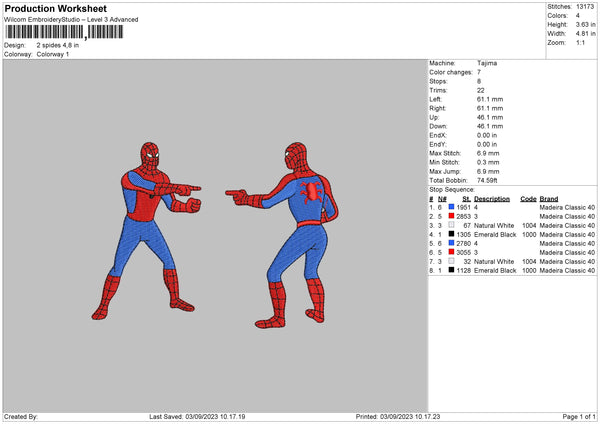Click the Trims value '22'
This screenshot has width=600, height=424.
pos(481,90)
